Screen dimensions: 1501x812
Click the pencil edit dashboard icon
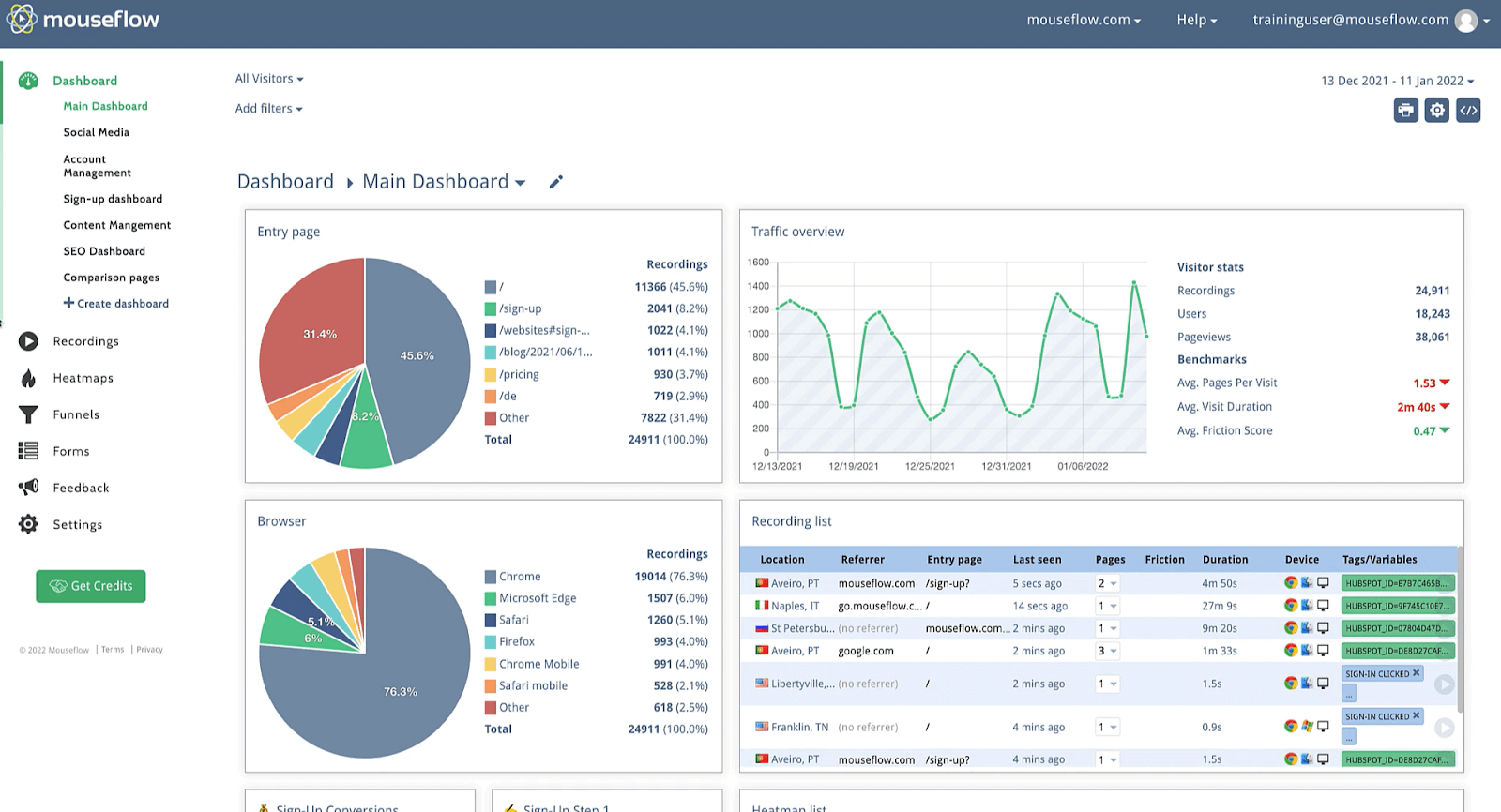556,182
